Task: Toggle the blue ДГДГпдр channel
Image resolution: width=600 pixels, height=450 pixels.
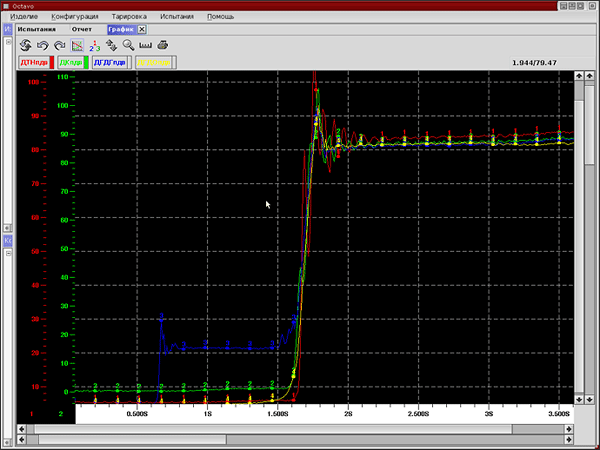Action: 110,62
